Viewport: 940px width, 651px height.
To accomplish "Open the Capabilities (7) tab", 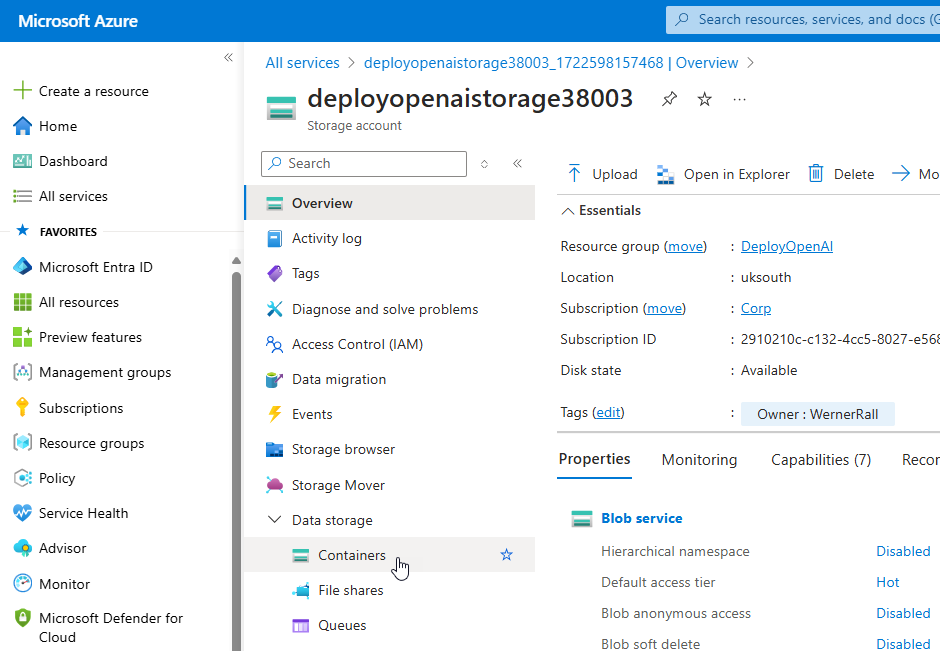I will point(821,460).
